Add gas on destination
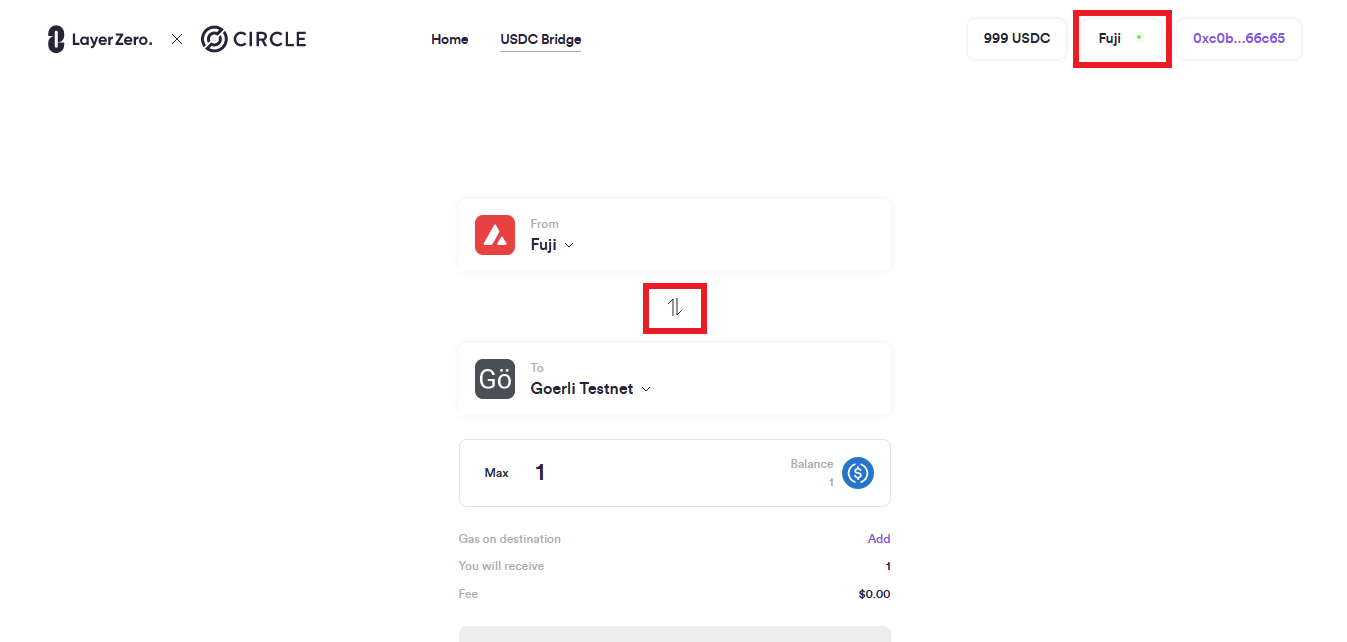 click(x=879, y=539)
